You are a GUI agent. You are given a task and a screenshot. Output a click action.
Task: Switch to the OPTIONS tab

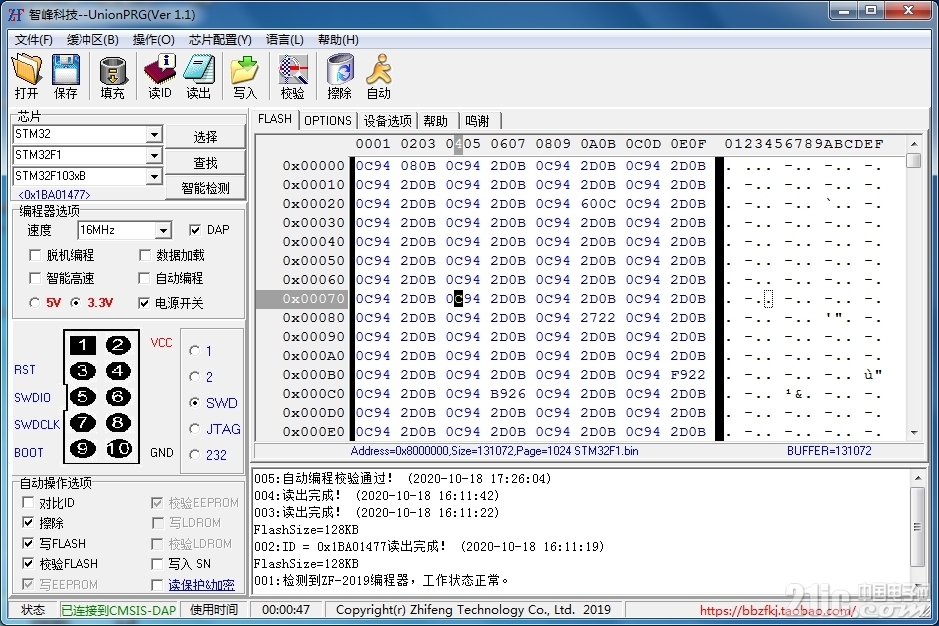point(328,121)
